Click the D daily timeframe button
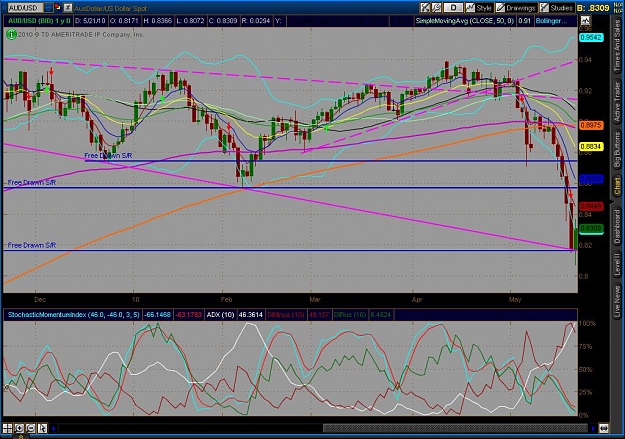This screenshot has width=625, height=439. click(x=453, y=8)
